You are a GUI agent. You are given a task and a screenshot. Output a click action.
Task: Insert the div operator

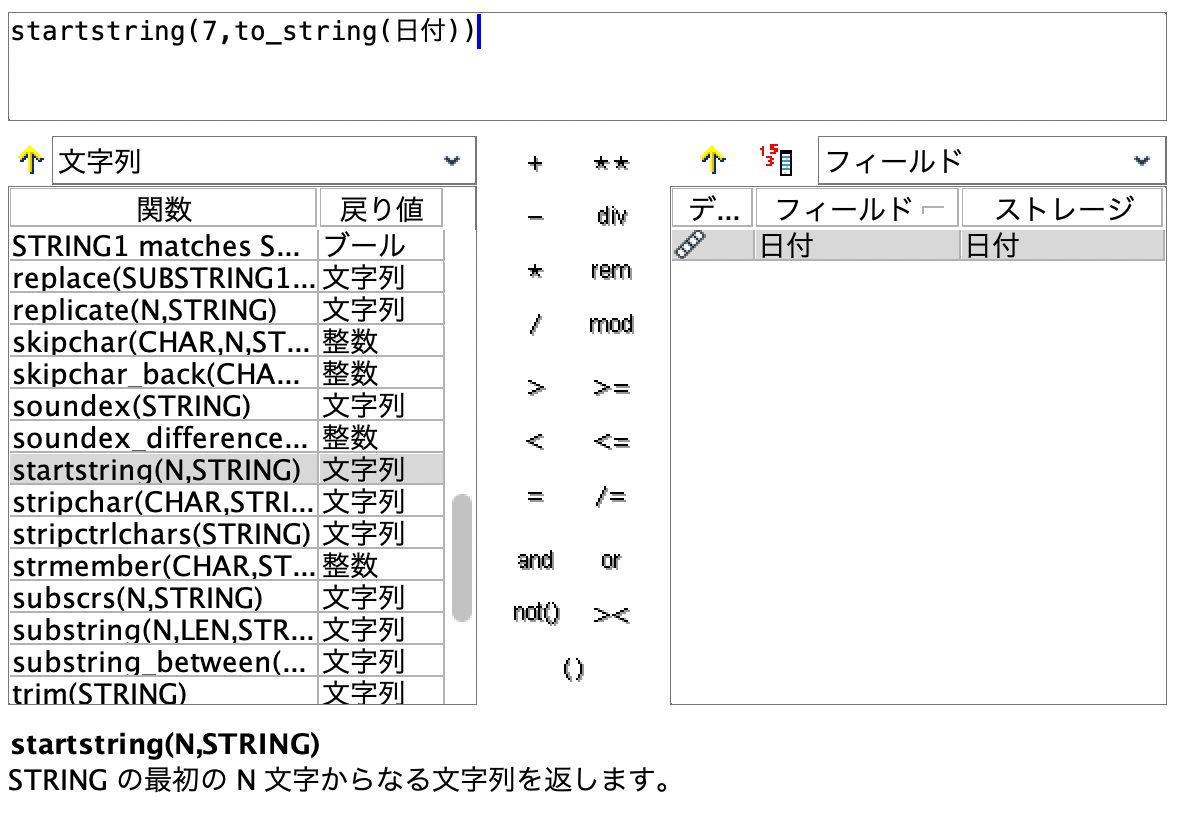coord(611,215)
